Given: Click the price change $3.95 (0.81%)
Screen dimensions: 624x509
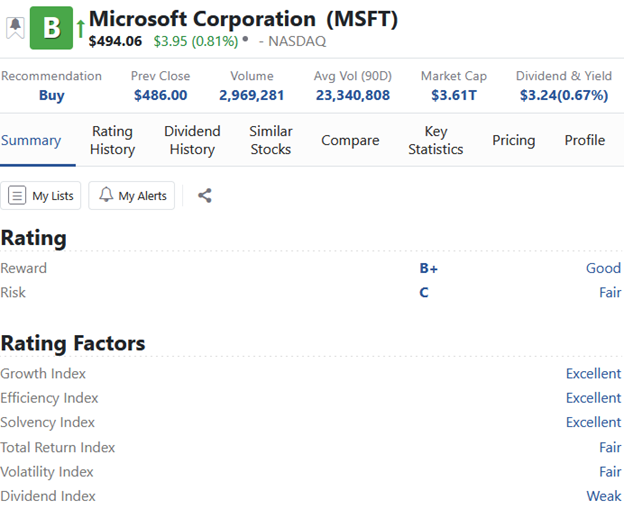Looking at the screenshot, I should click(x=196, y=41).
